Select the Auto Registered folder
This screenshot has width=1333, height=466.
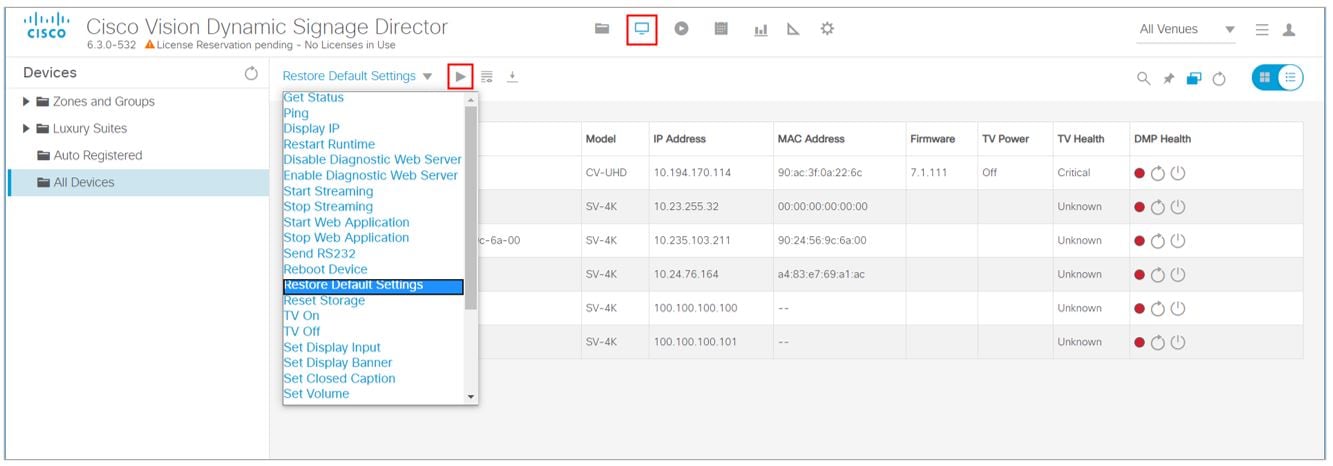(x=97, y=155)
